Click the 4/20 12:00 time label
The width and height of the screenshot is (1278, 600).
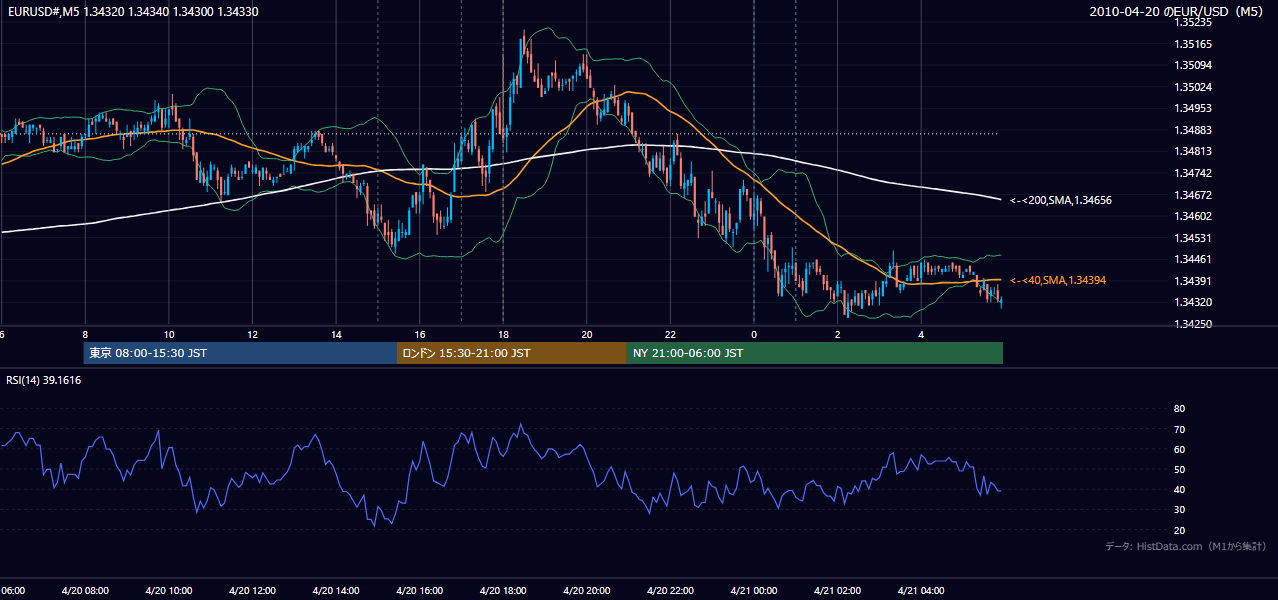[x=252, y=590]
